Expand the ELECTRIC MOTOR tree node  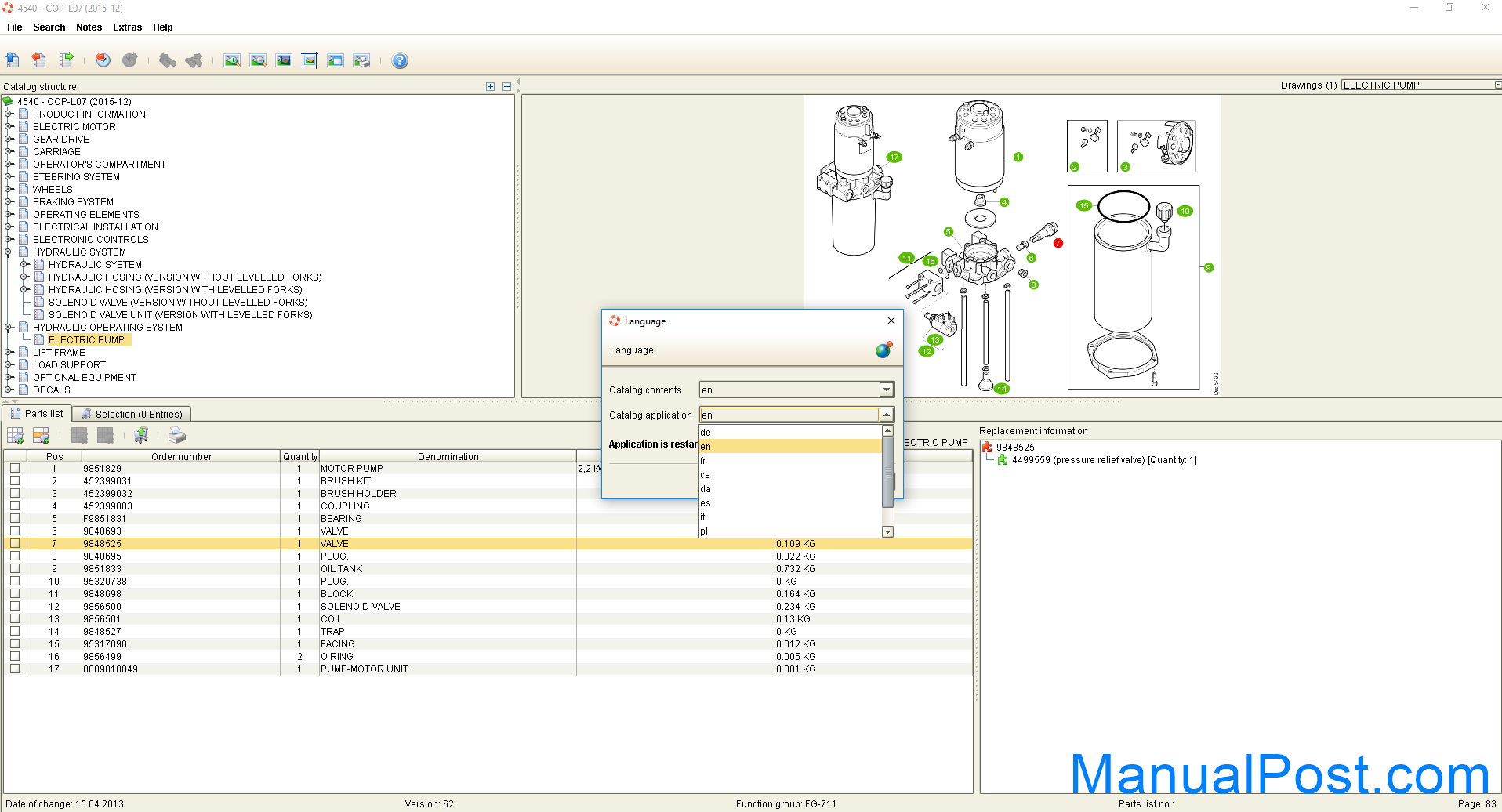tap(9, 126)
